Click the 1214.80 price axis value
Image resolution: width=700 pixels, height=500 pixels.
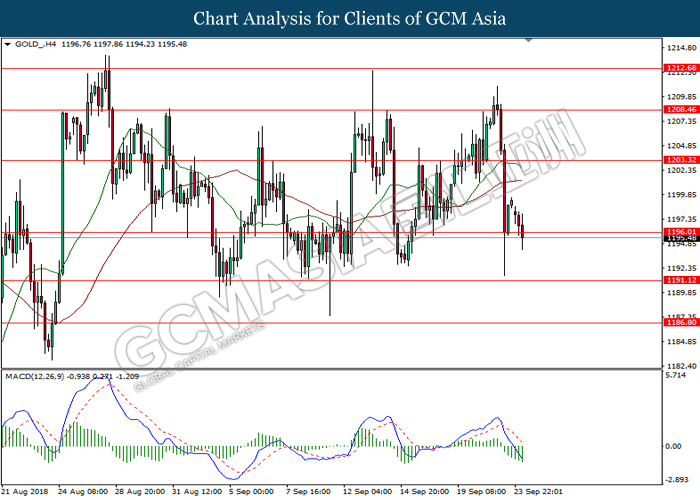(682, 48)
